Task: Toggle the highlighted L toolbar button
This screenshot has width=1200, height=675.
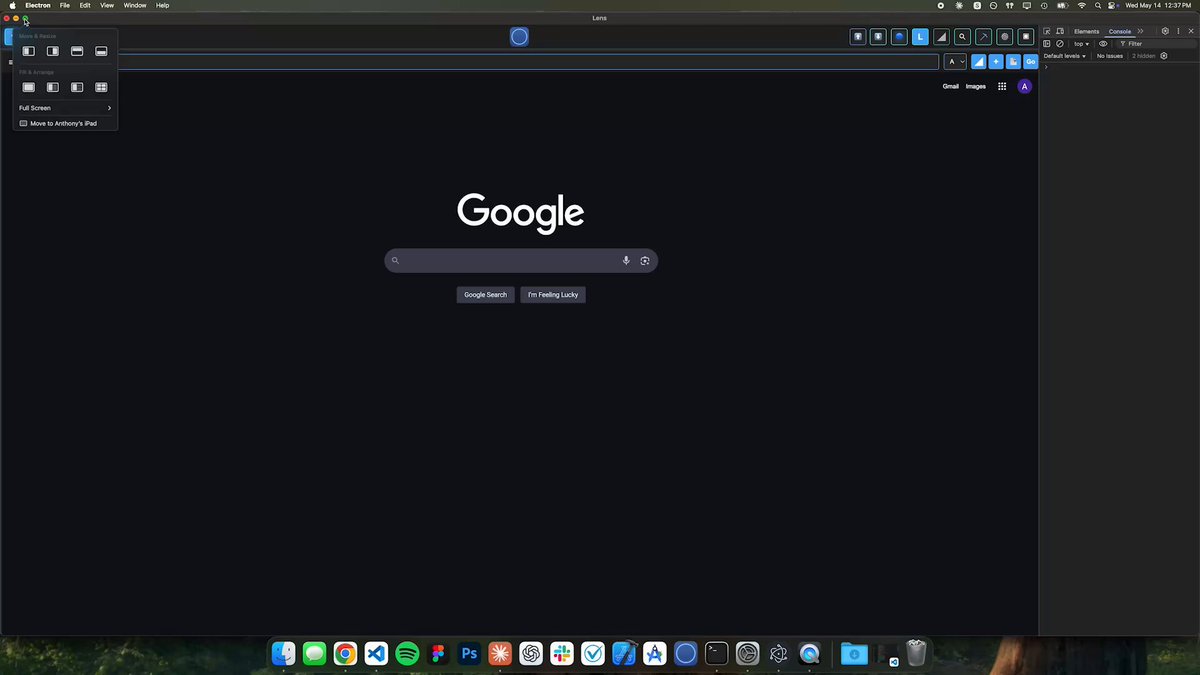Action: click(920, 37)
